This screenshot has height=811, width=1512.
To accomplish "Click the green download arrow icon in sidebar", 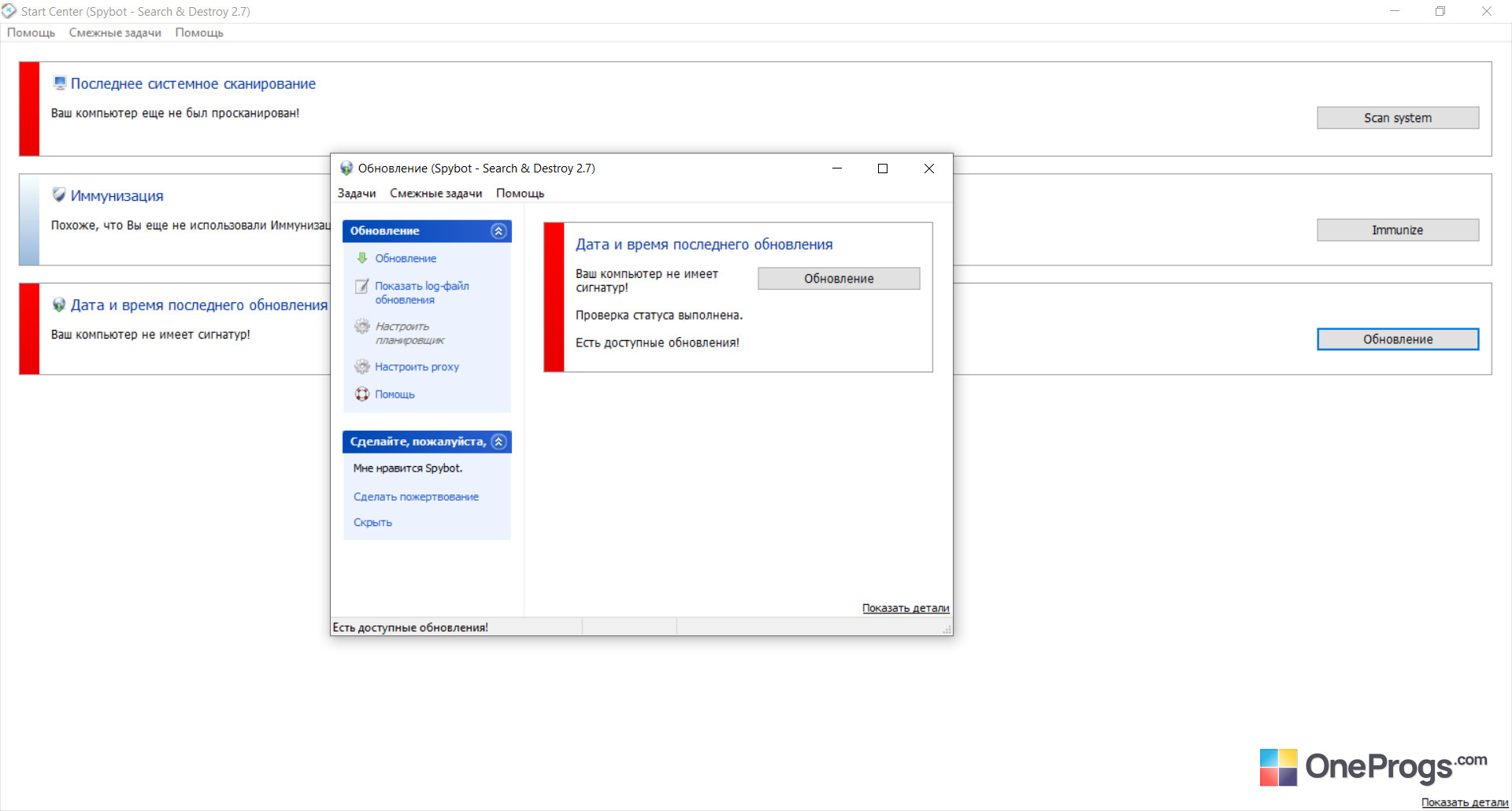I will (362, 257).
